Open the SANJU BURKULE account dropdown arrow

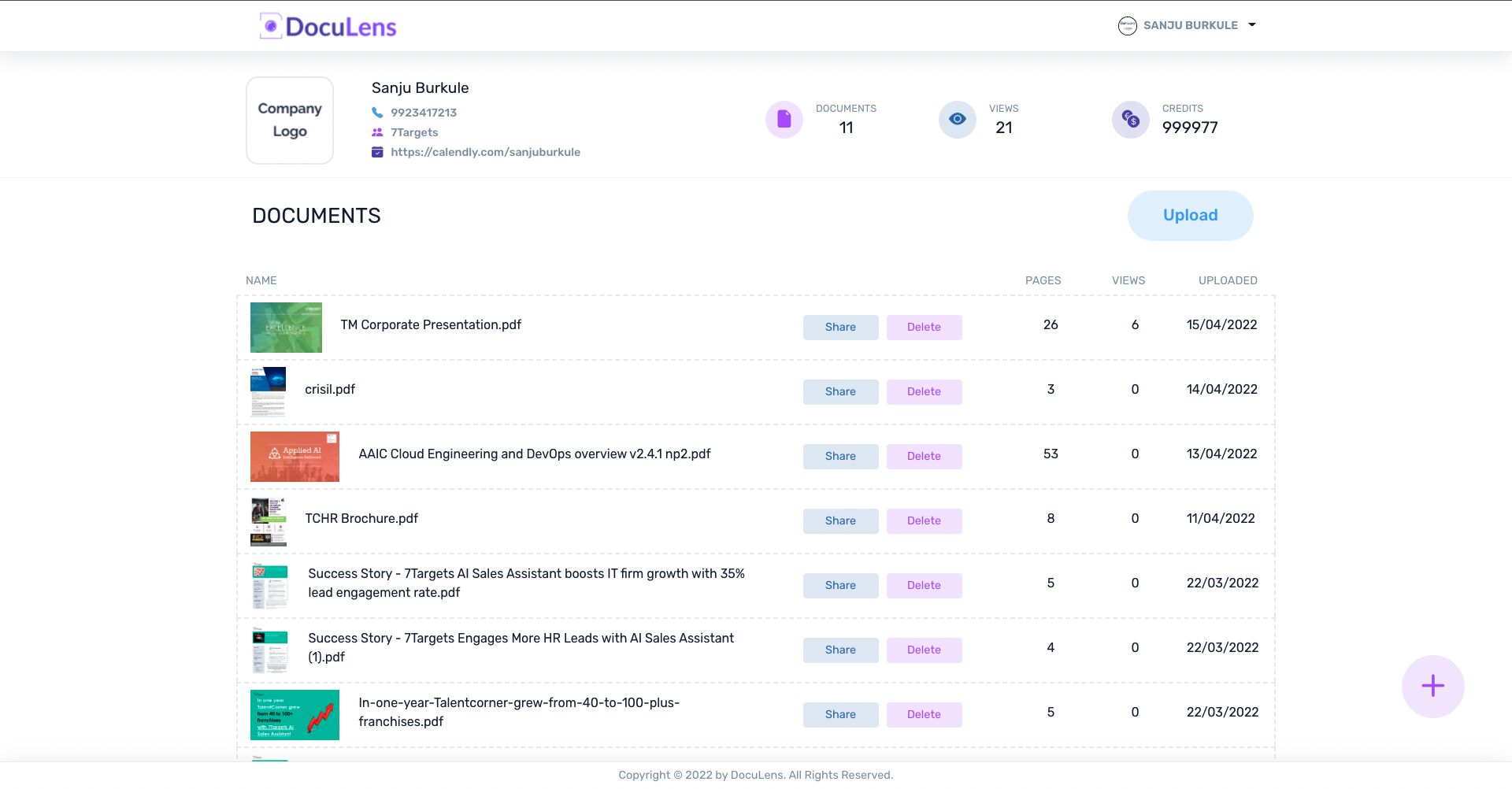point(1251,25)
